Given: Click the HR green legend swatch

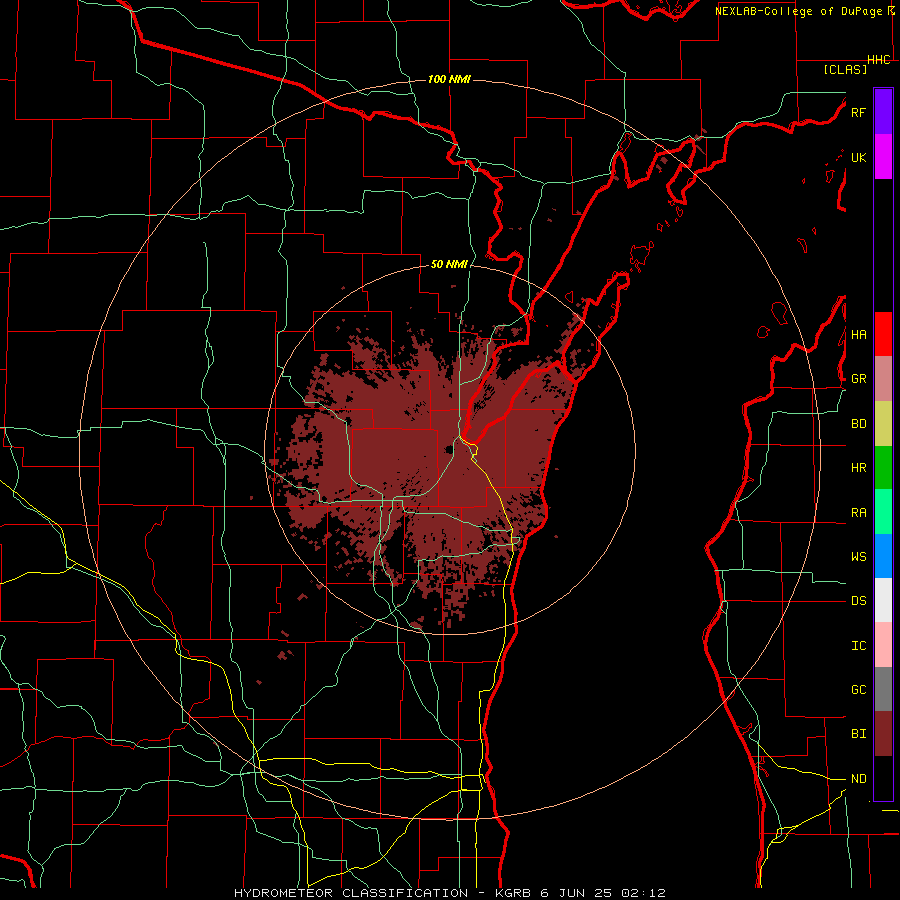Looking at the screenshot, I should click(x=883, y=467).
